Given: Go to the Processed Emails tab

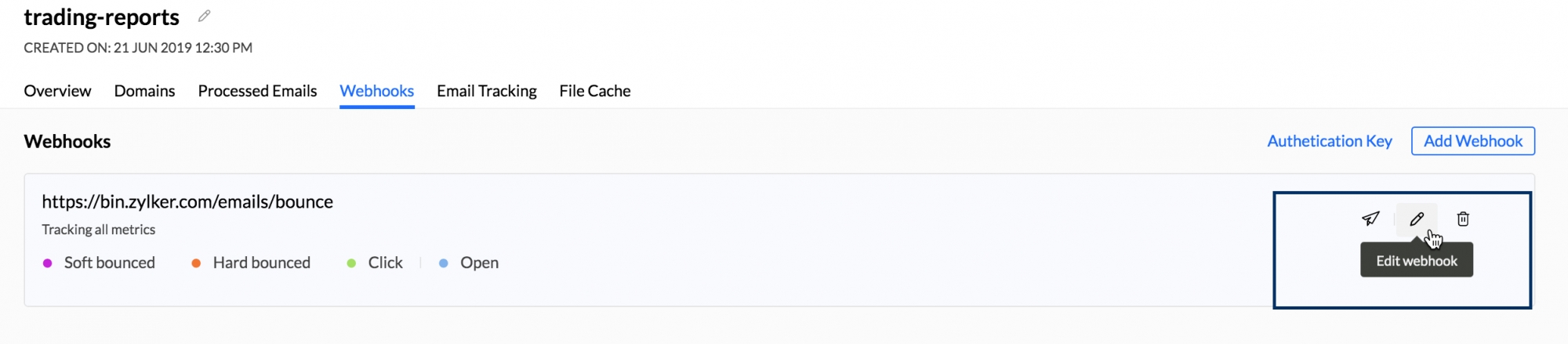Looking at the screenshot, I should 257,91.
